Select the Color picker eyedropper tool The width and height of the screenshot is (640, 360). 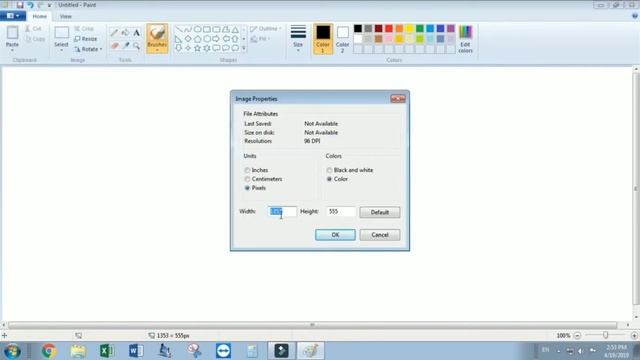coord(125,46)
